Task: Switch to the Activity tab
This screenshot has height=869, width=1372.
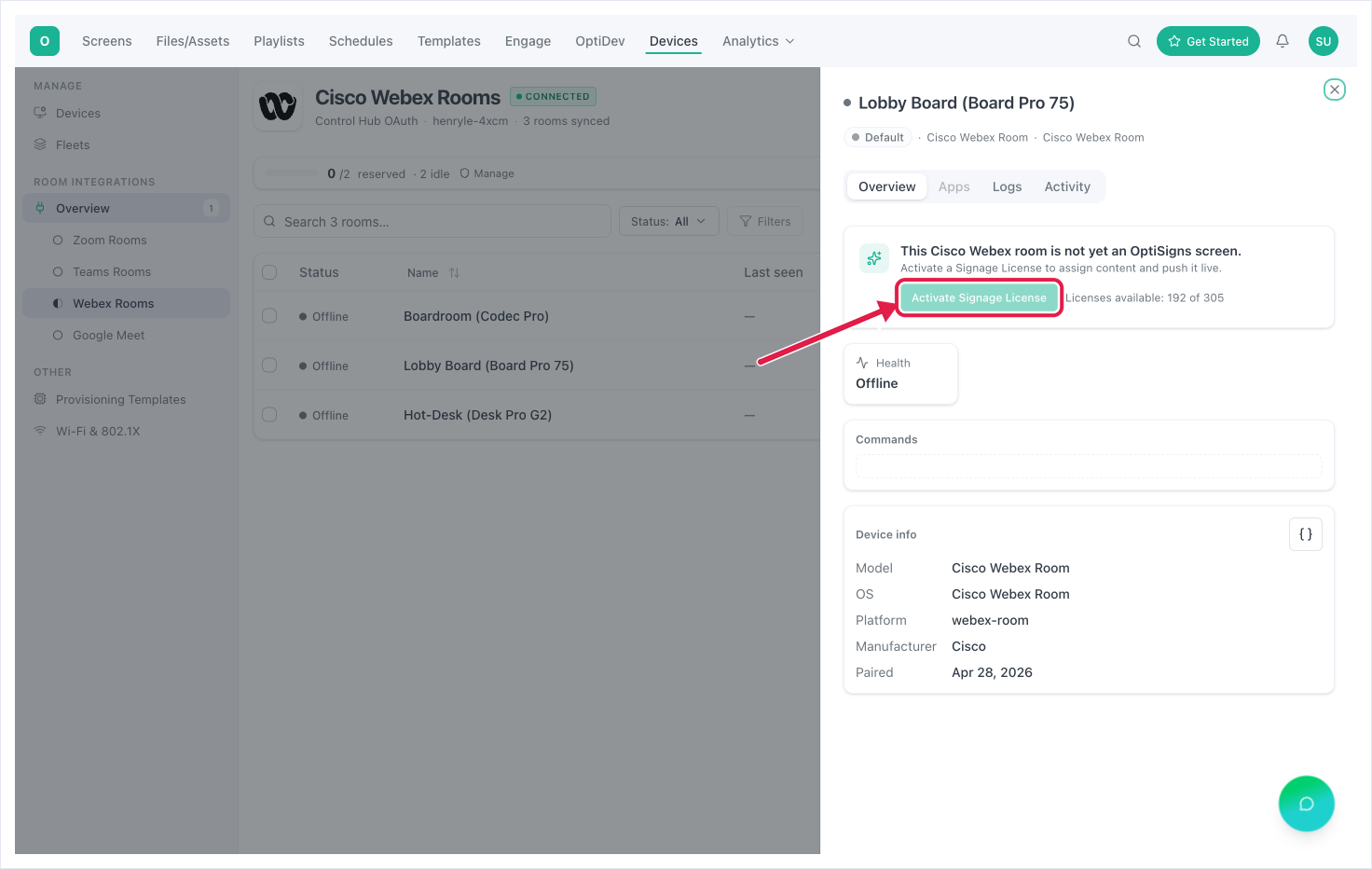Action: 1067,186
